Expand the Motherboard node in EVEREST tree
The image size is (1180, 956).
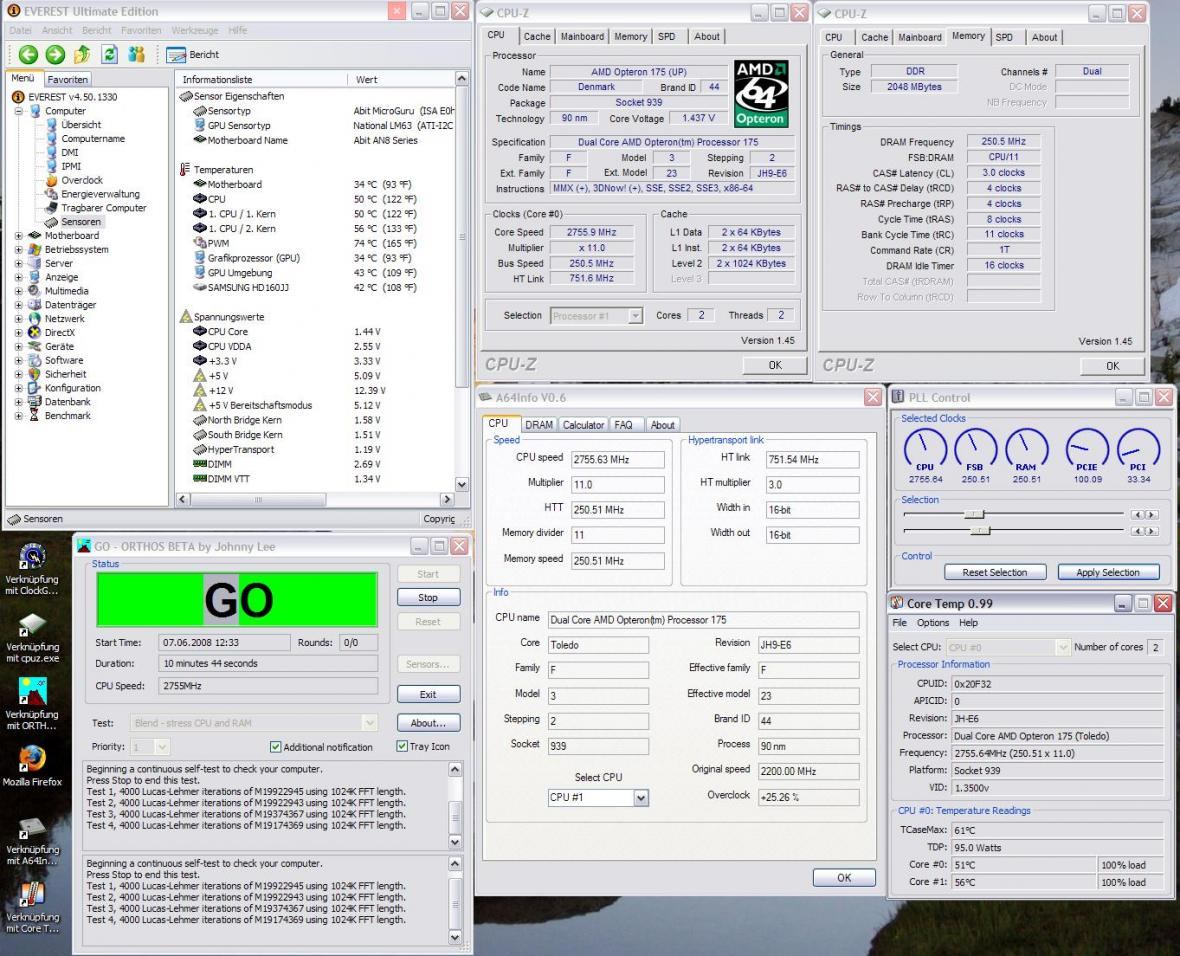click(x=19, y=236)
